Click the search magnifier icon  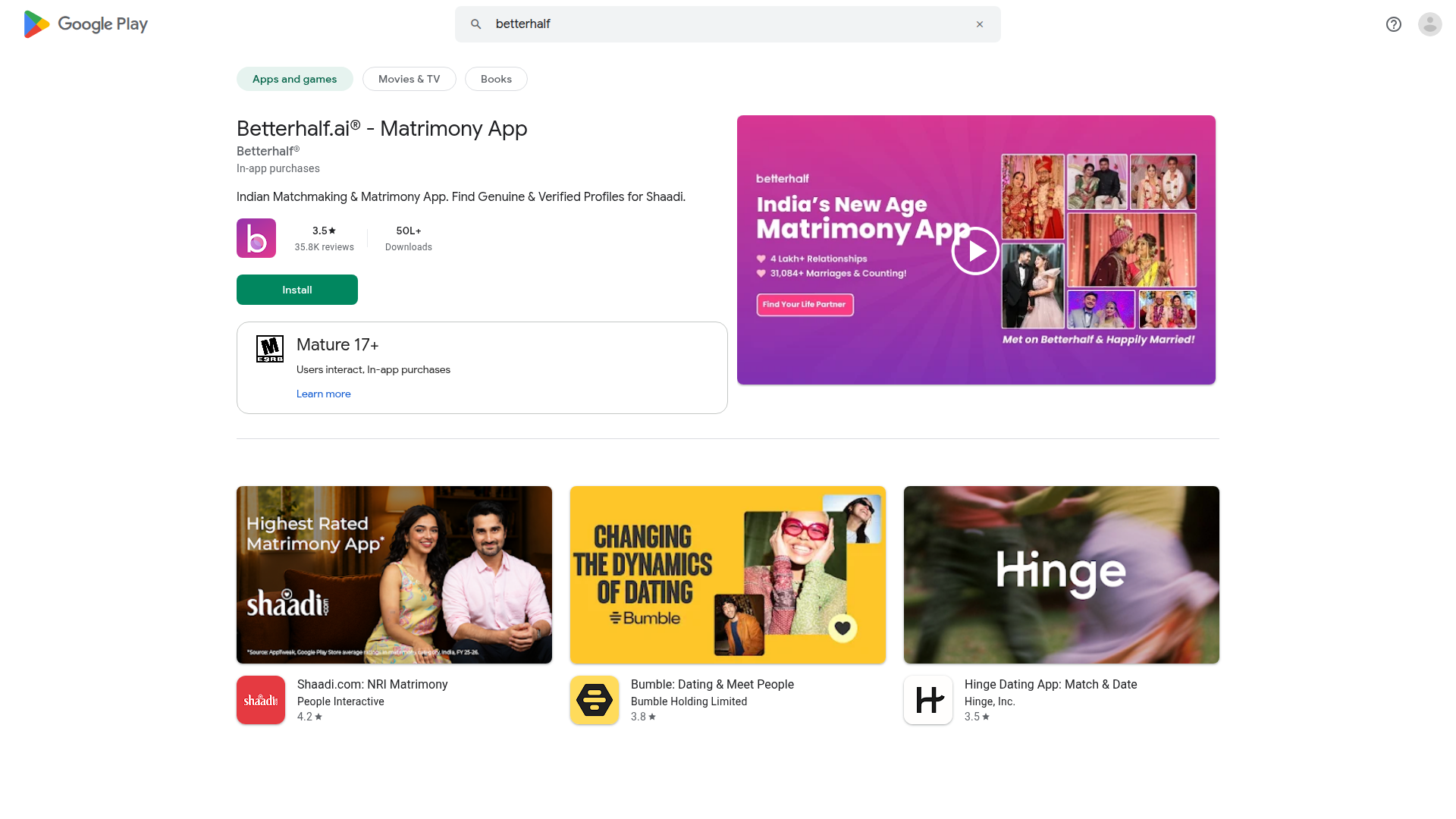click(475, 24)
